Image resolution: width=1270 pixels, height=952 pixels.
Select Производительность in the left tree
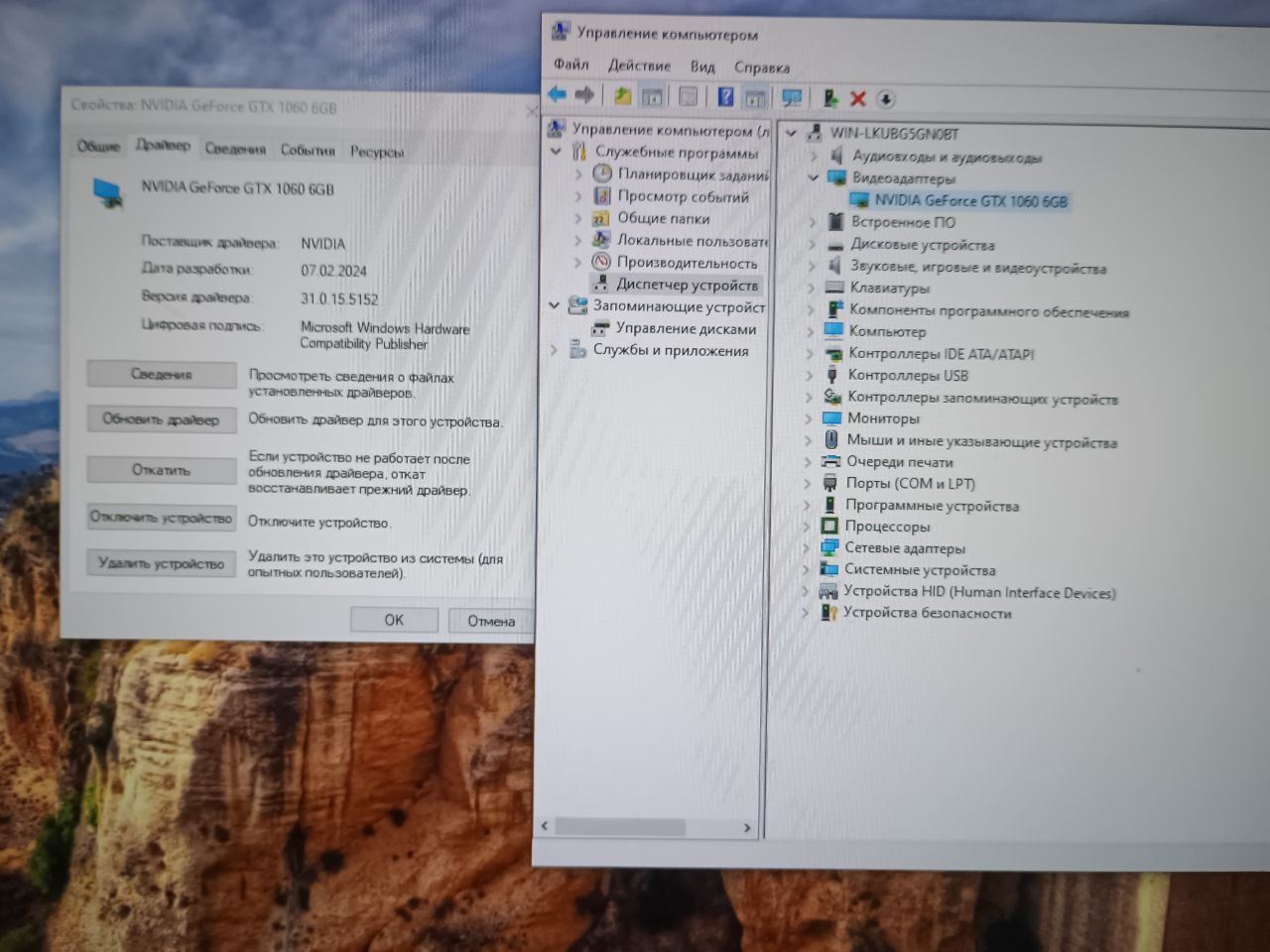point(687,263)
